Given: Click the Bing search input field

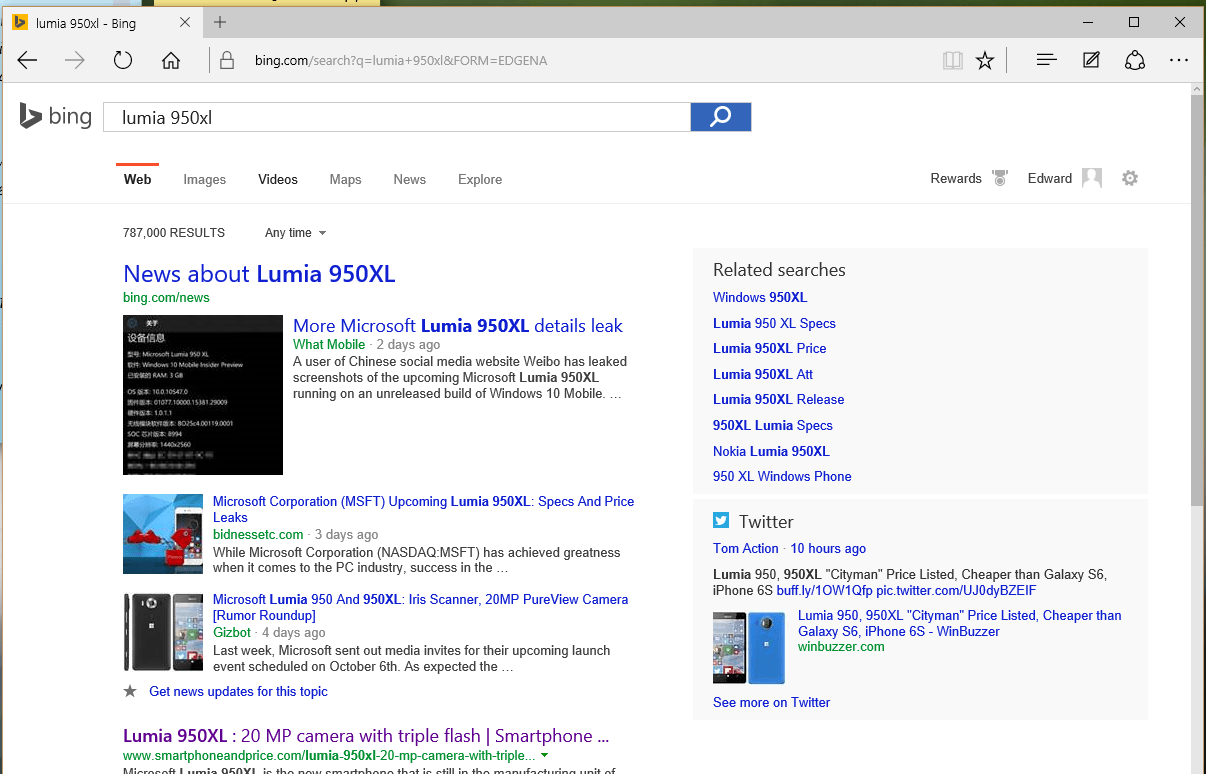Looking at the screenshot, I should (x=397, y=117).
